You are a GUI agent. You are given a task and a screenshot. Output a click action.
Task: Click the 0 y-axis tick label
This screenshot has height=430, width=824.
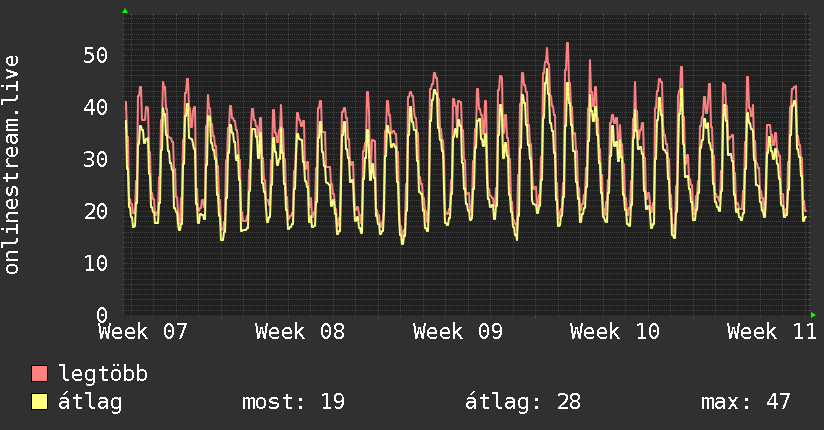tap(102, 315)
